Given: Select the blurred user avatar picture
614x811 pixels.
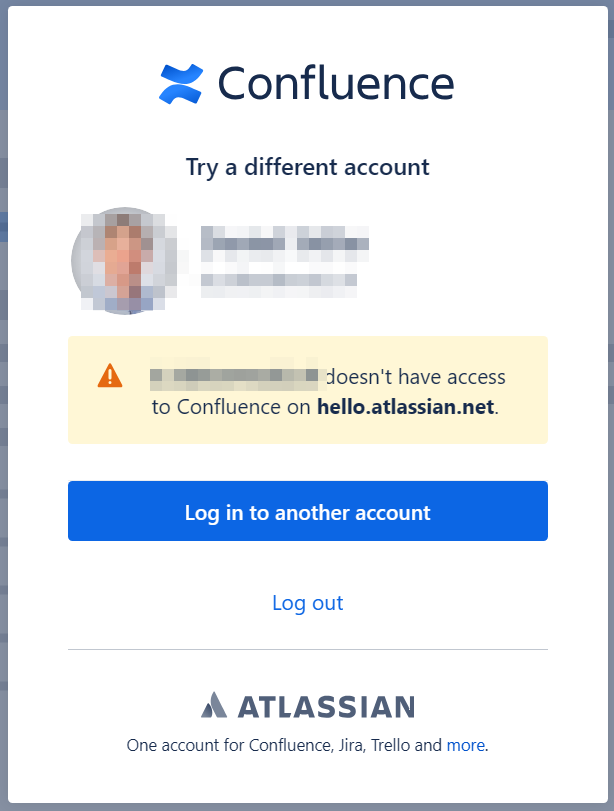Looking at the screenshot, I should [x=124, y=261].
